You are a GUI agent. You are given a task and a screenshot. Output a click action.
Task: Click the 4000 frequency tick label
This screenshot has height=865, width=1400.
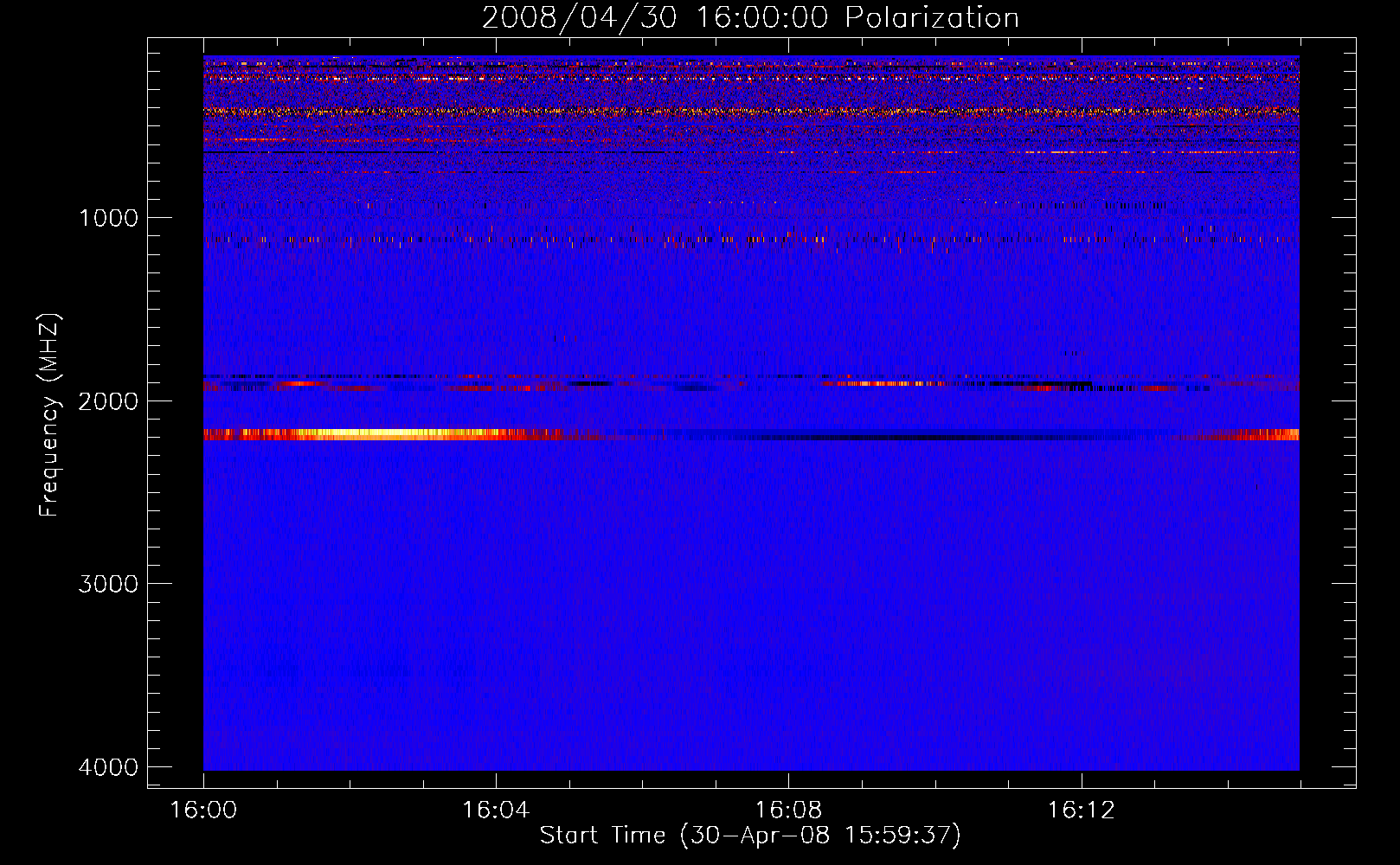108,767
